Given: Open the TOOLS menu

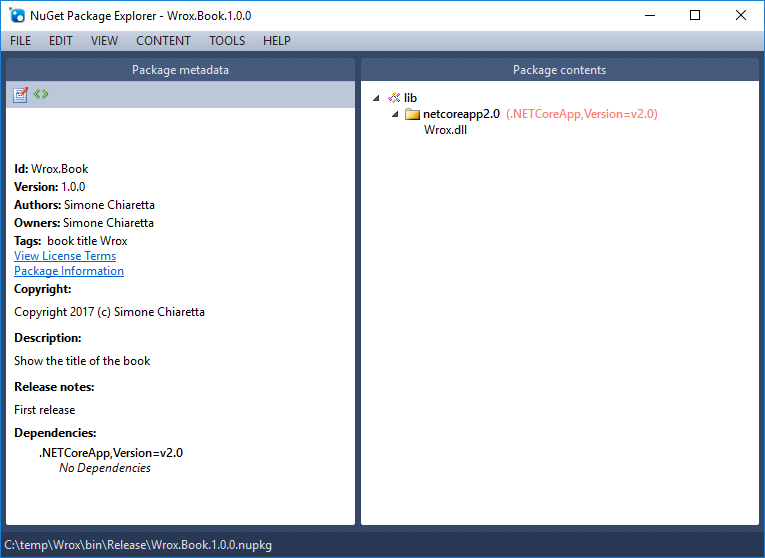Looking at the screenshot, I should (x=227, y=40).
